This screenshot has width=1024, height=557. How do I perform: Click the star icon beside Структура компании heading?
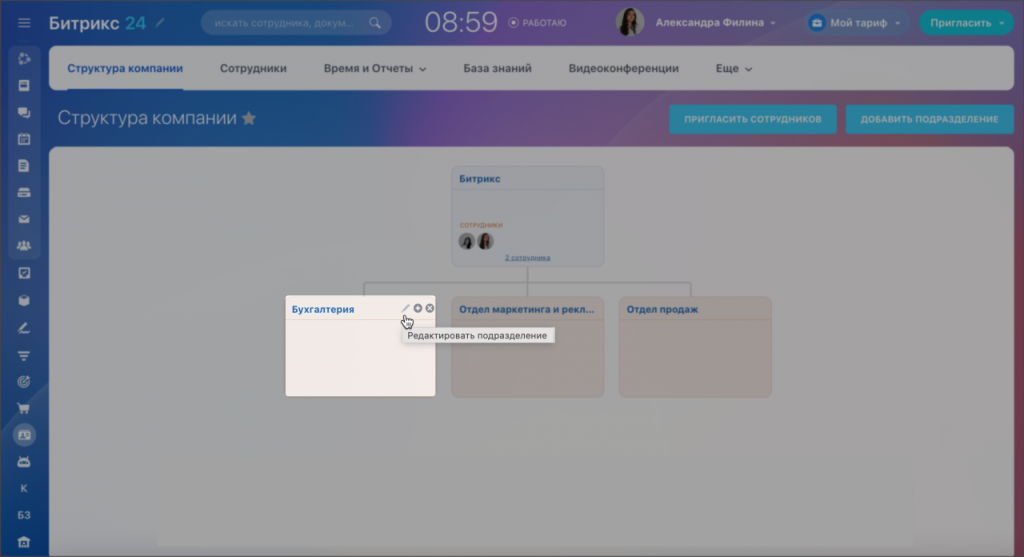coord(249,119)
